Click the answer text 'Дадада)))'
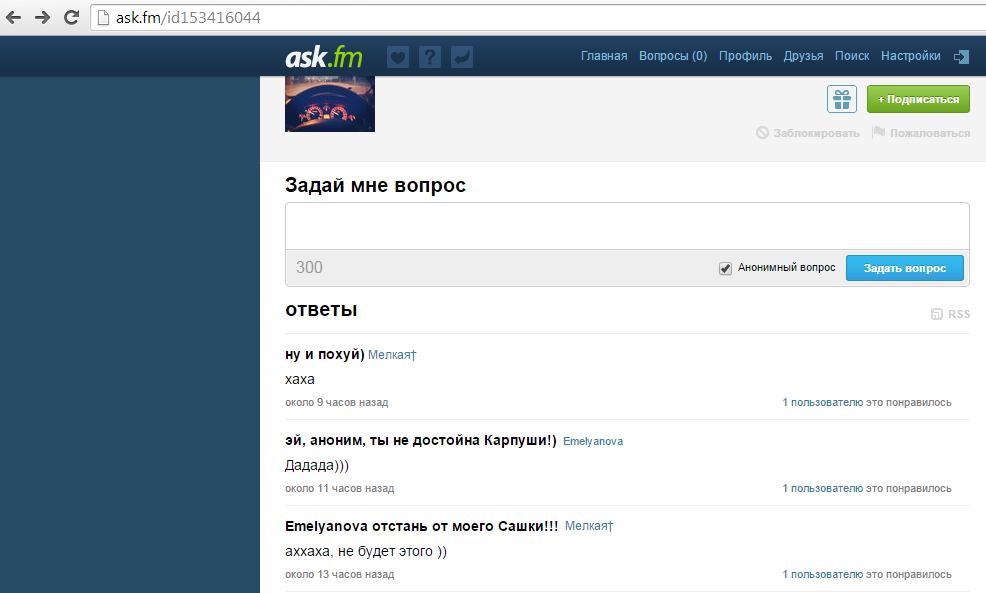 pyautogui.click(x=317, y=466)
